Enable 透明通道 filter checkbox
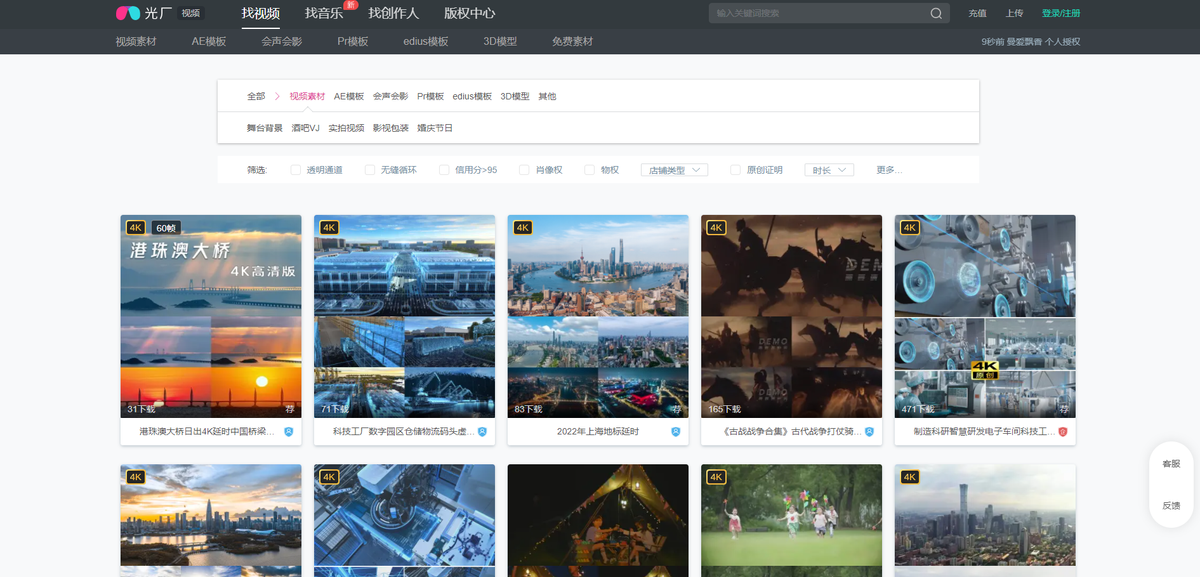The height and width of the screenshot is (577, 1200). [295, 170]
